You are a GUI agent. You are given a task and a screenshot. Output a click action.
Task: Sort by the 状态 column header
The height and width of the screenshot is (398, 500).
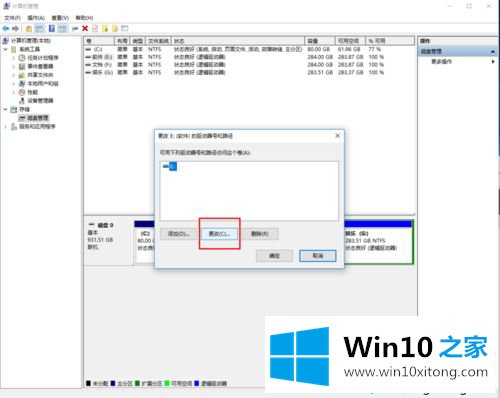[x=238, y=41]
